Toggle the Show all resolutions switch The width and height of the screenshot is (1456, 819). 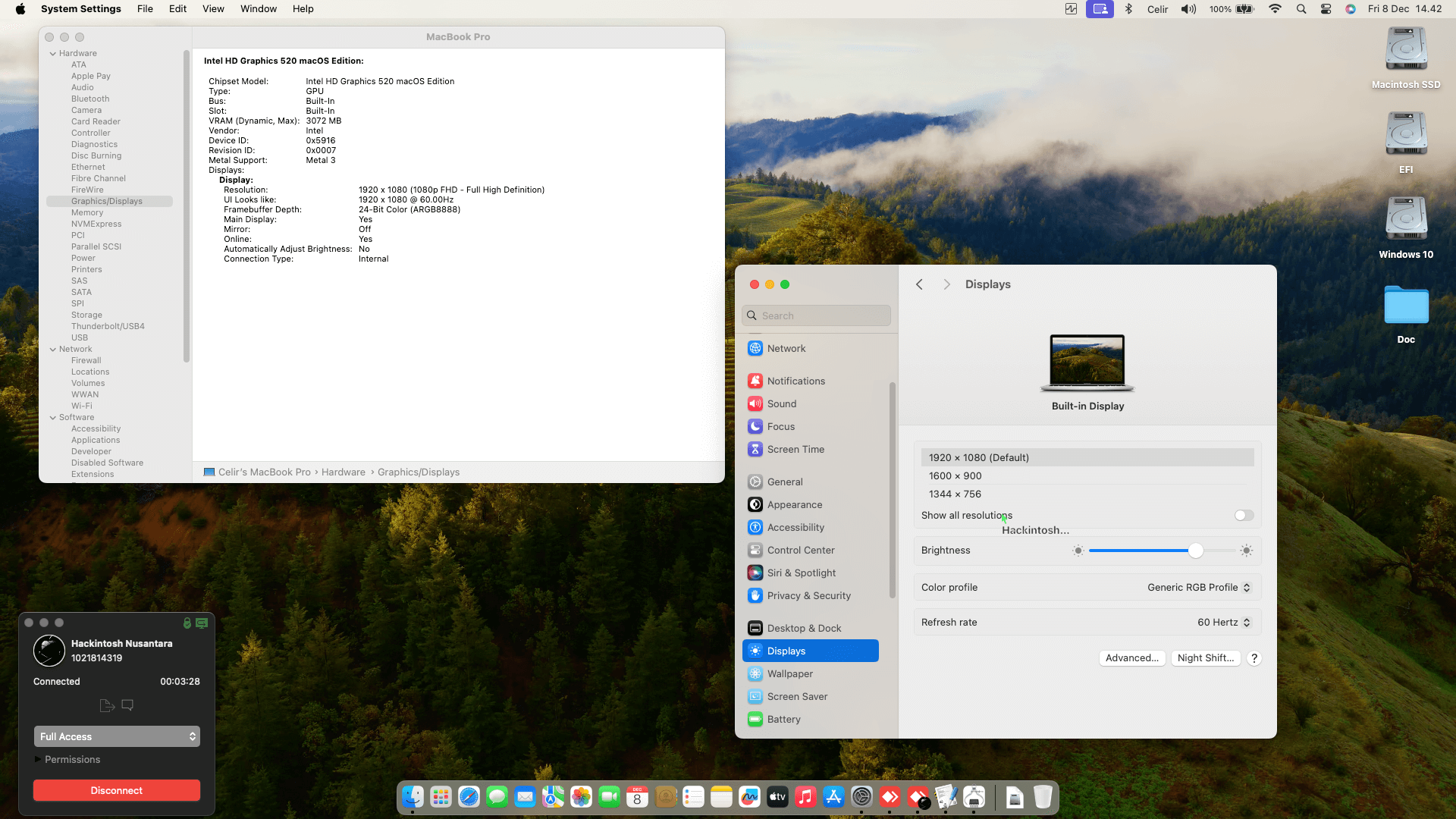pyautogui.click(x=1244, y=516)
